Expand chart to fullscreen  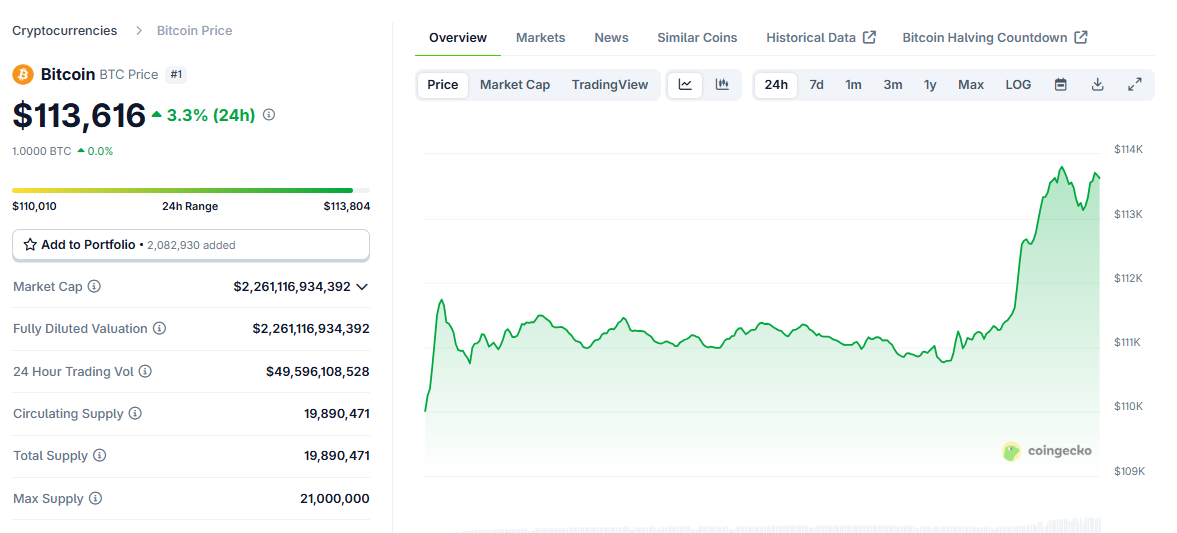pos(1134,85)
